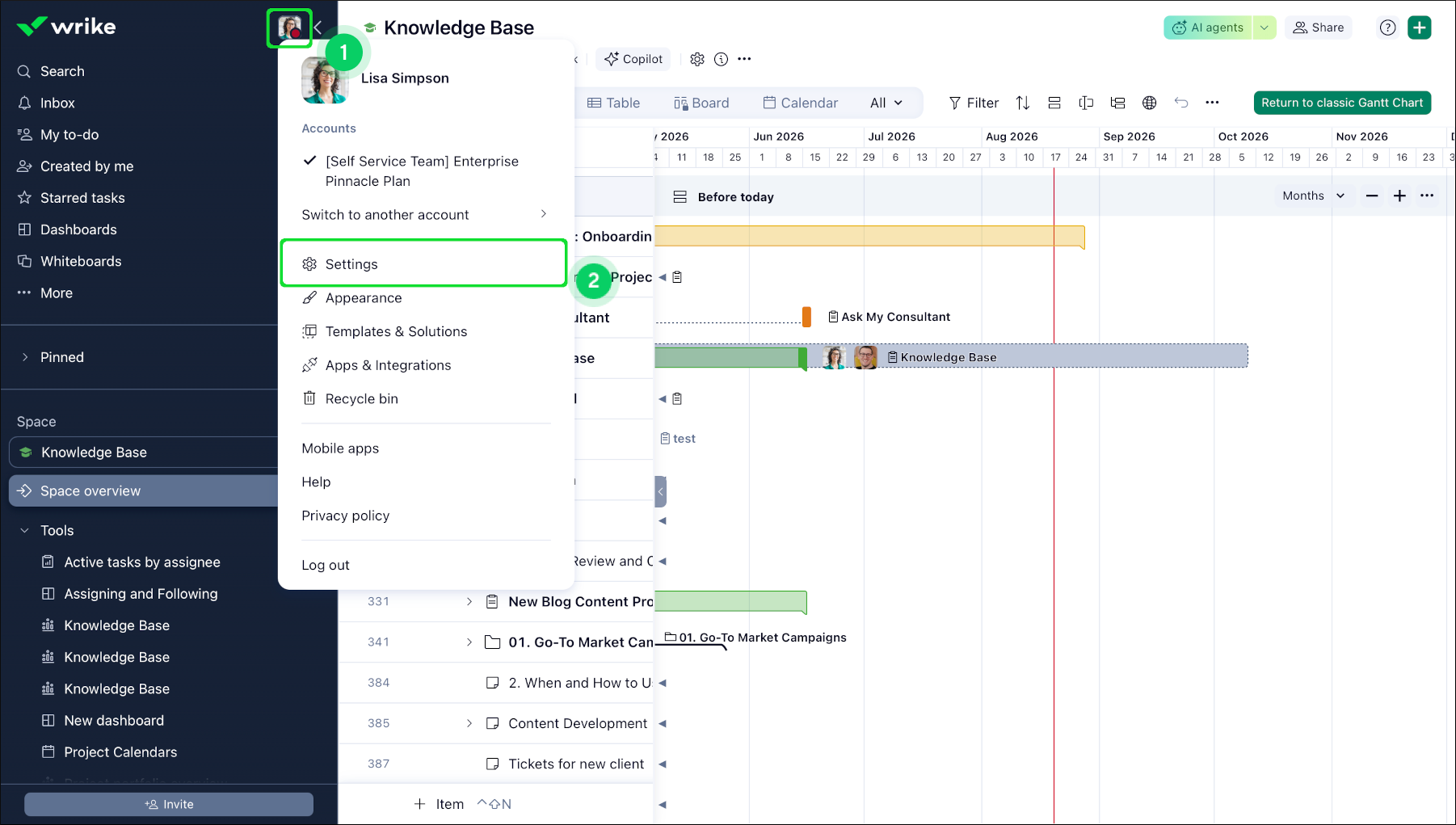The image size is (1456, 825).
Task: Open Dashboards from the sidebar
Action: tap(67, 229)
